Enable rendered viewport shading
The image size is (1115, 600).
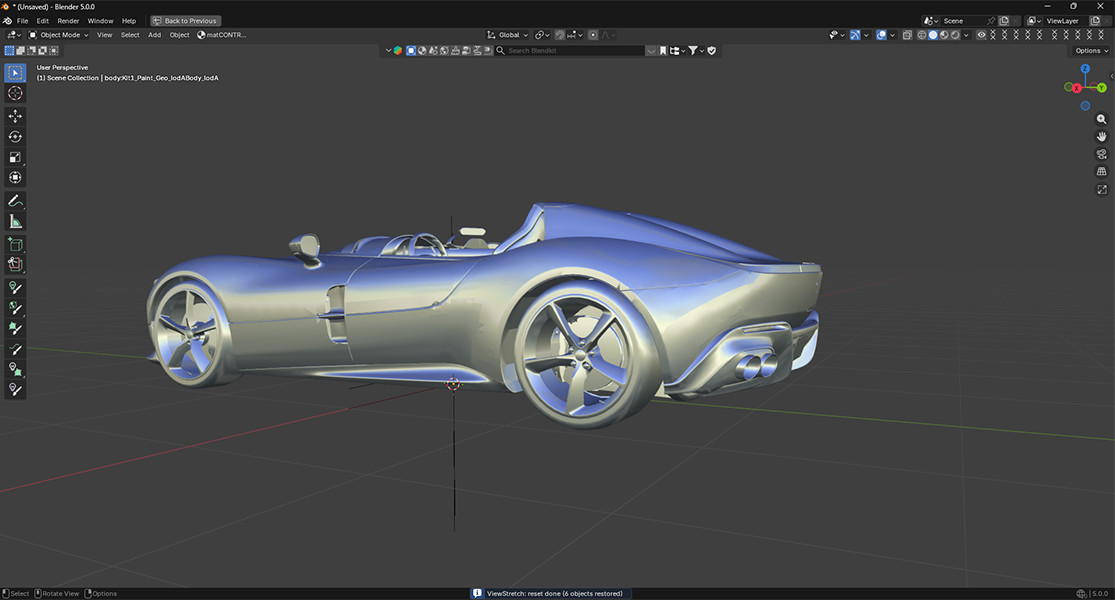pyautogui.click(x=956, y=35)
